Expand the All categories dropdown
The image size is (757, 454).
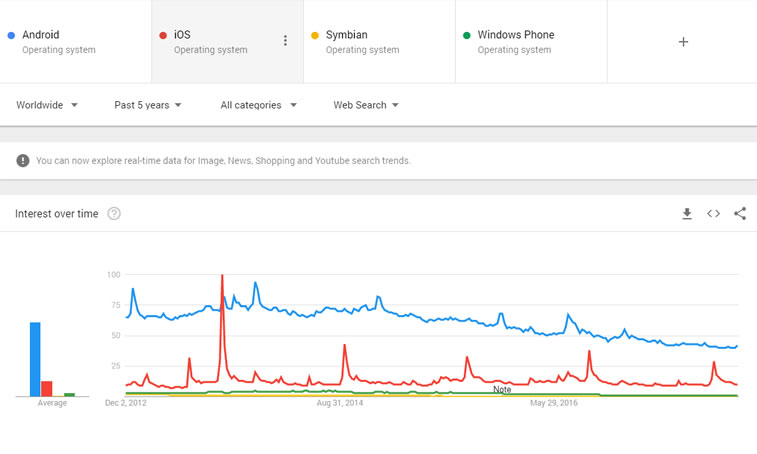coord(258,105)
